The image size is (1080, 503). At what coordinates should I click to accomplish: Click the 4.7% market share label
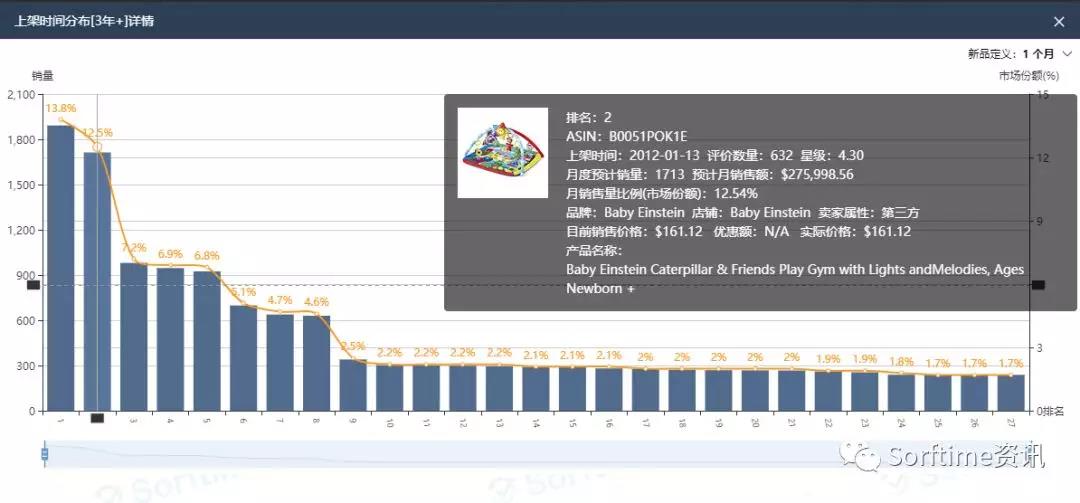pos(280,300)
